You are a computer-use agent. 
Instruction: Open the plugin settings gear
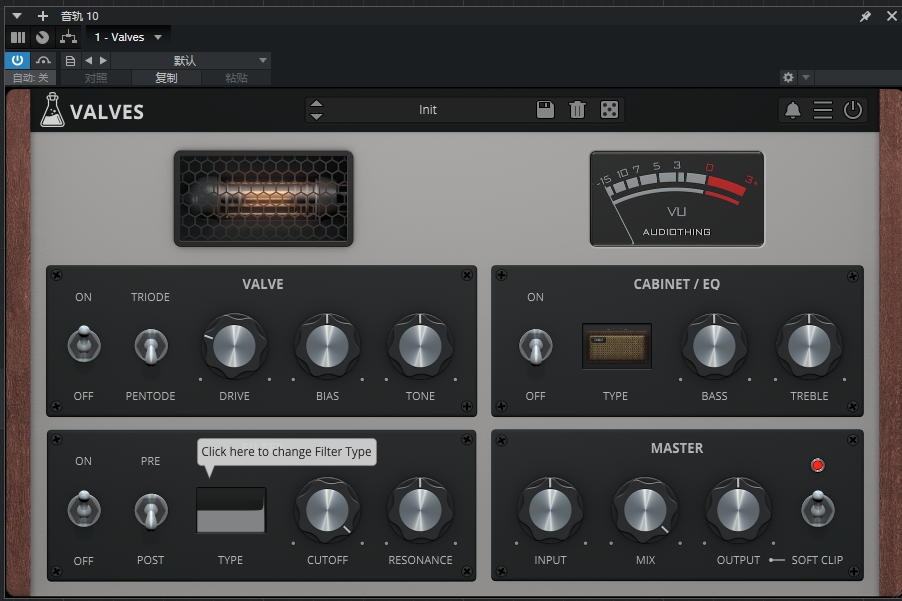pyautogui.click(x=788, y=77)
